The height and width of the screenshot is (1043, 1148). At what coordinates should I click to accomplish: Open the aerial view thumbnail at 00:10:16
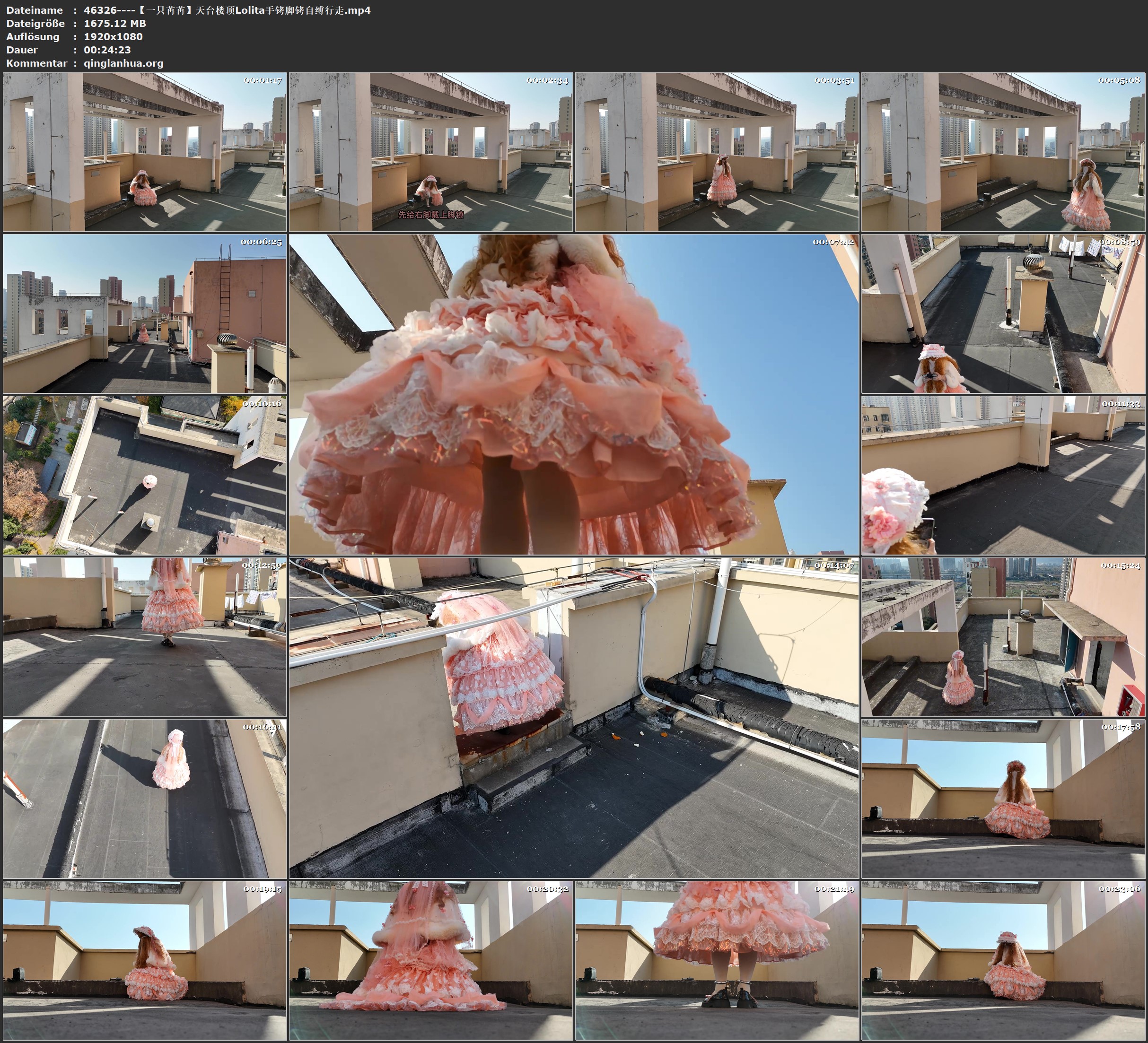[x=145, y=475]
